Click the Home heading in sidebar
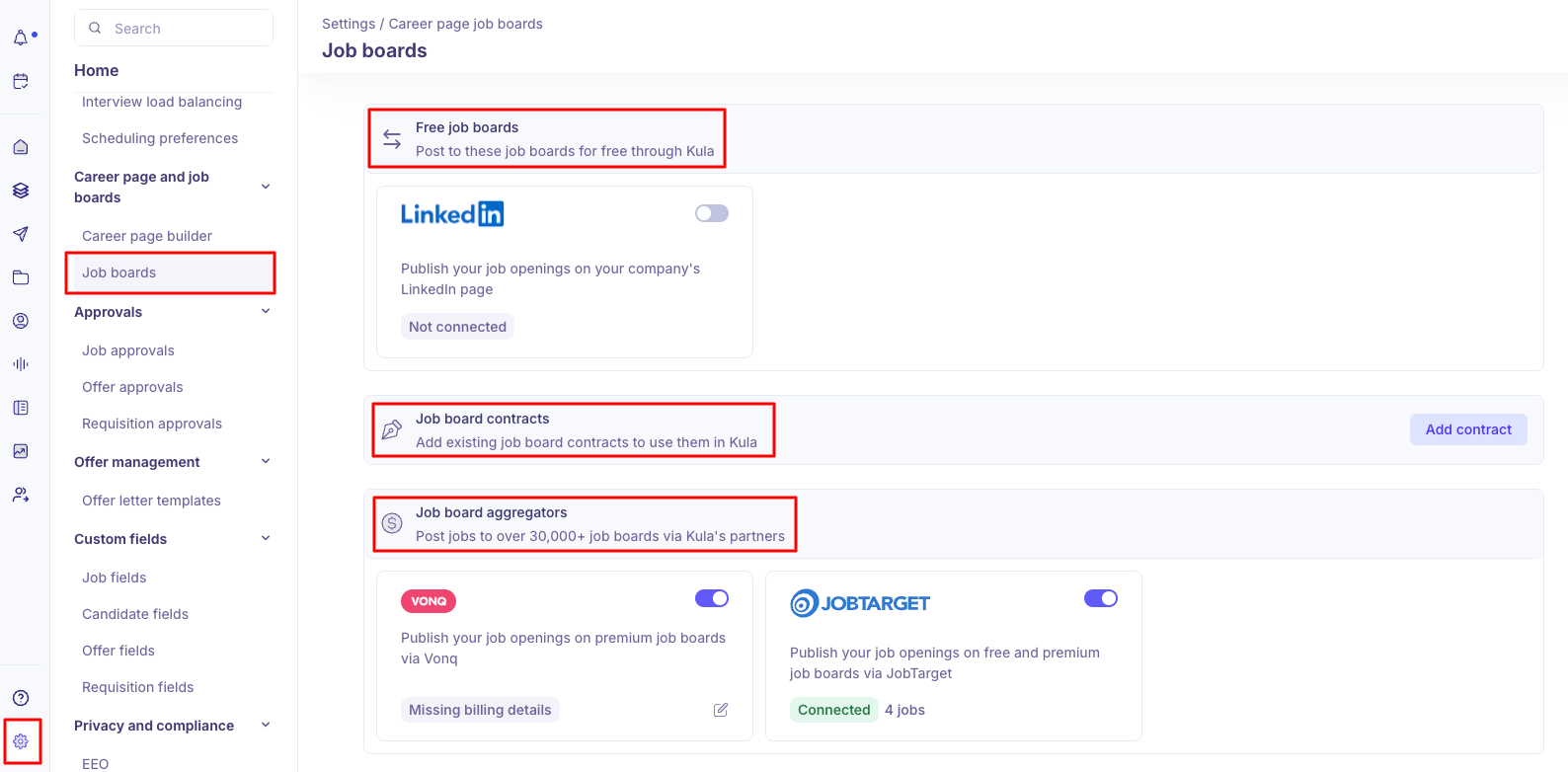 (x=96, y=70)
